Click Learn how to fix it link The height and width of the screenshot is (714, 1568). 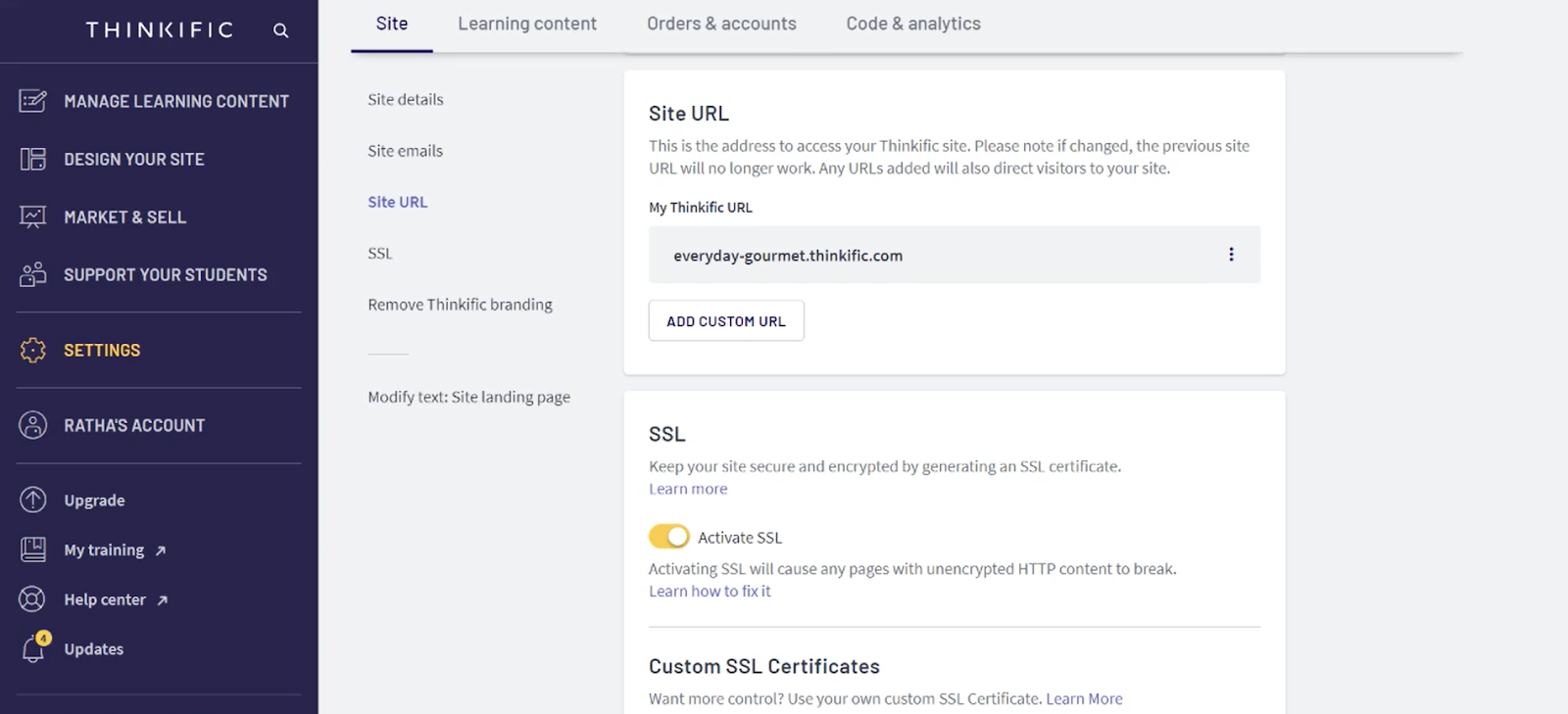pyautogui.click(x=710, y=592)
